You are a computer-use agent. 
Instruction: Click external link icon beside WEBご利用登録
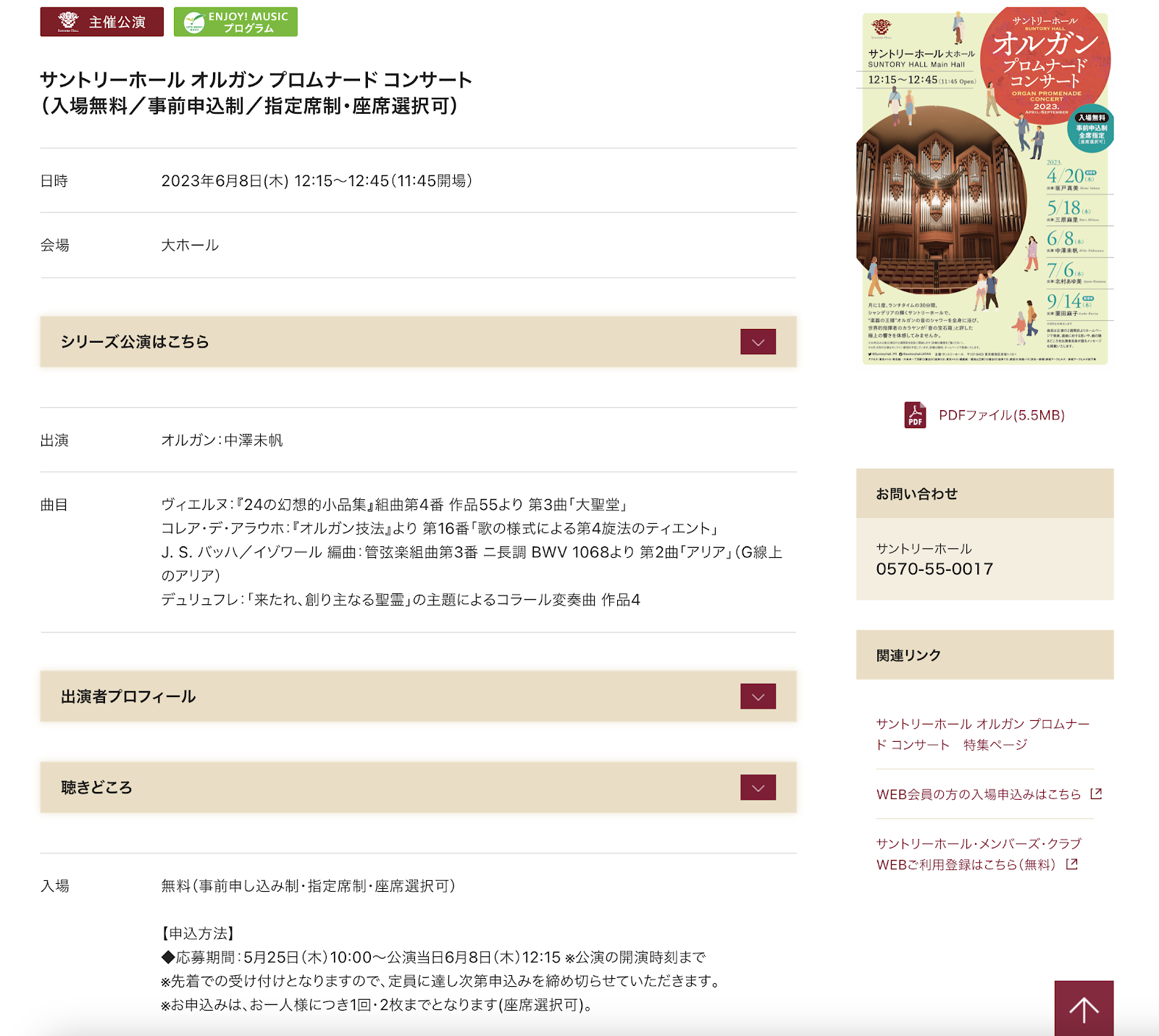pyautogui.click(x=1073, y=864)
